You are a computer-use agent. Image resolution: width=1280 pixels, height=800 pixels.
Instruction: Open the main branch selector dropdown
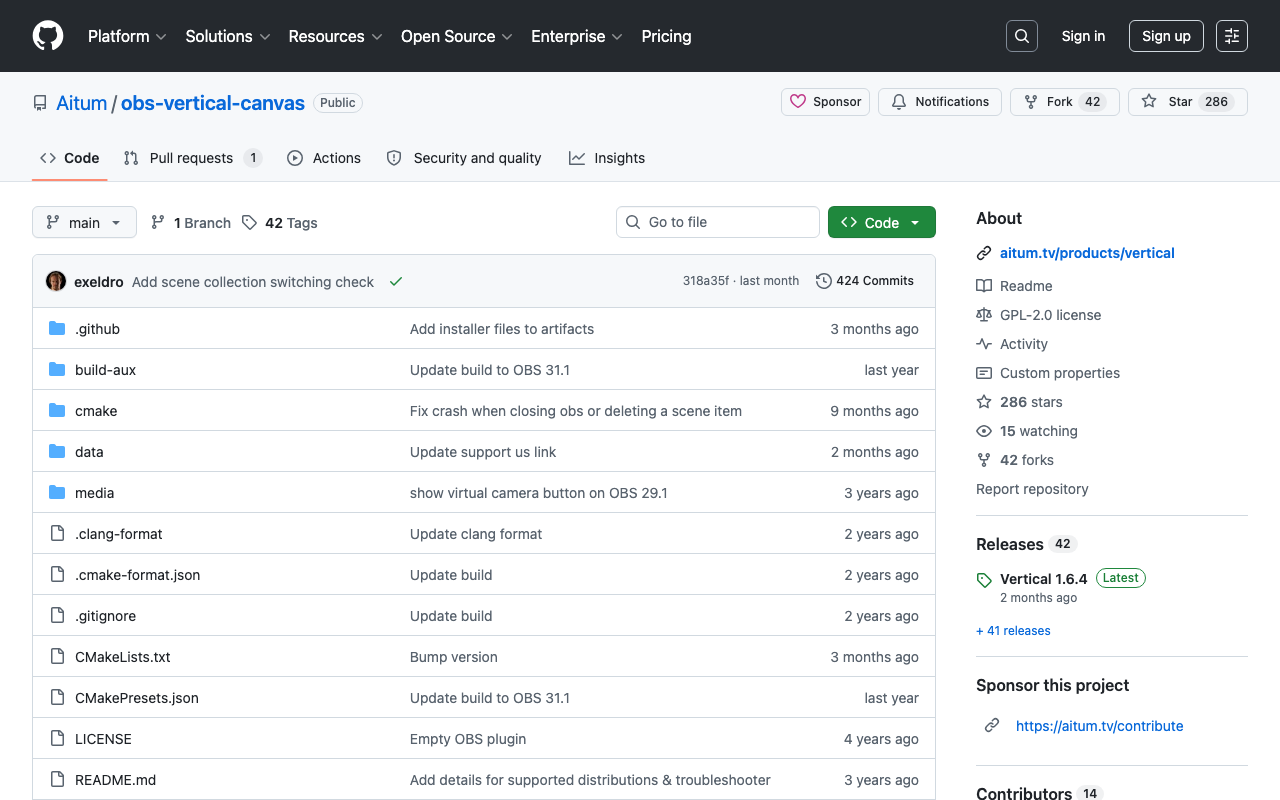84,222
